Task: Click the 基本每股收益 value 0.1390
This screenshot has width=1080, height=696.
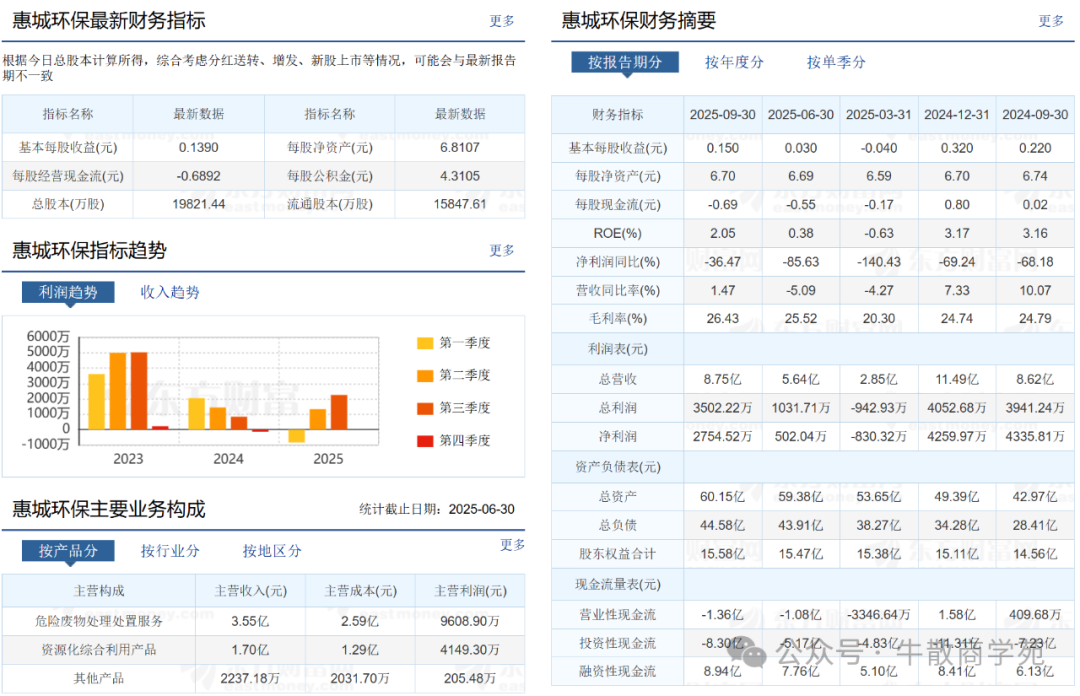Action: pyautogui.click(x=198, y=147)
